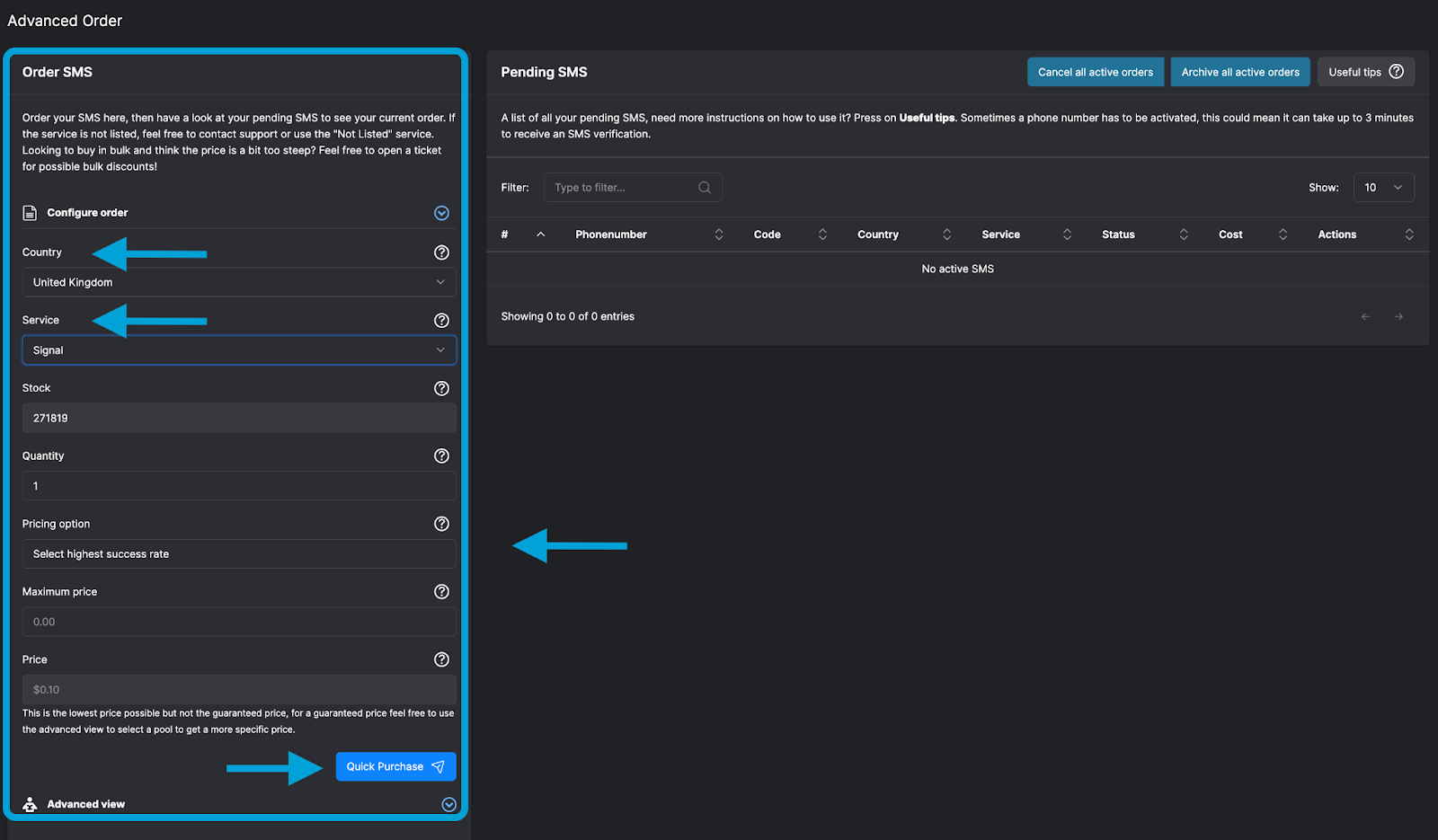The image size is (1438, 840).
Task: Click the Quick Purchase button
Action: [395, 766]
